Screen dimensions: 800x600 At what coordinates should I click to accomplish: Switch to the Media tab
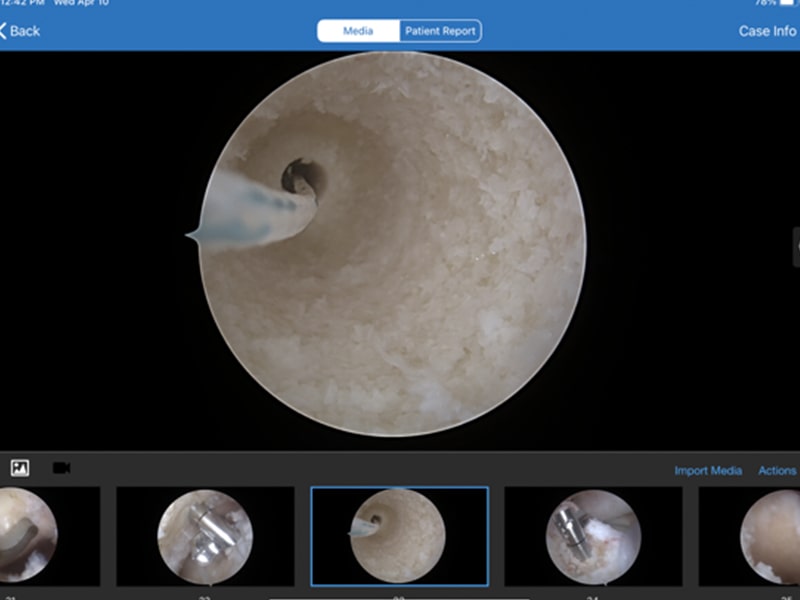coord(358,31)
